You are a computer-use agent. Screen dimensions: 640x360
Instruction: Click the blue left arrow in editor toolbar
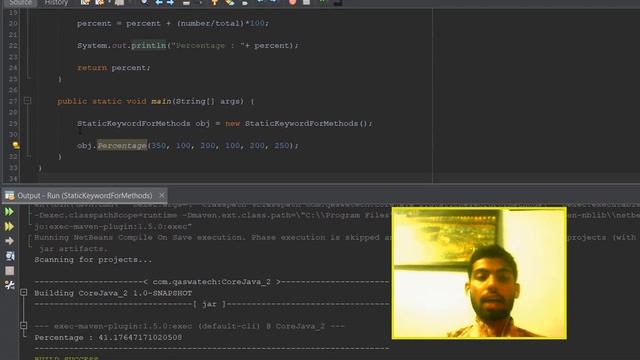(159, 2)
